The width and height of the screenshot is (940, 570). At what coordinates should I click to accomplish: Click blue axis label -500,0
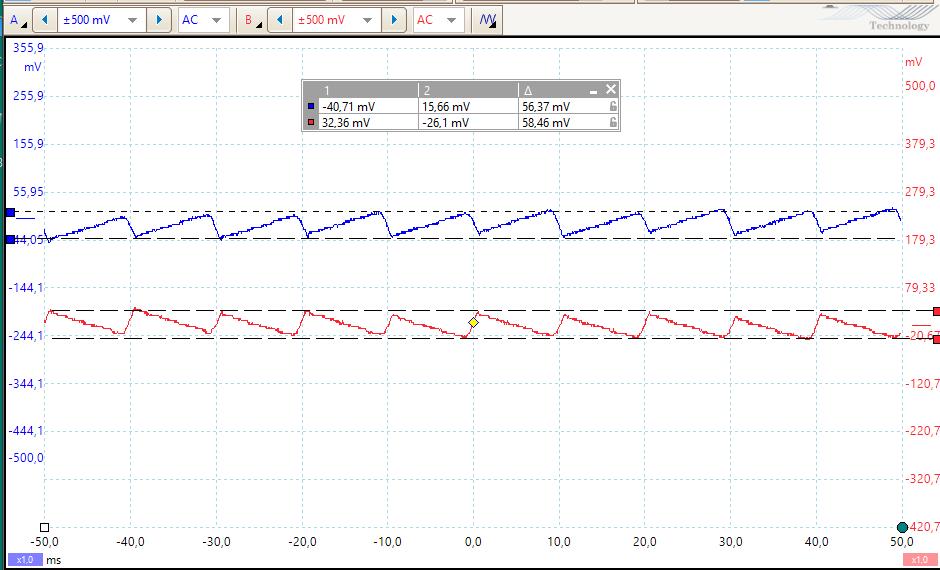[x=26, y=458]
